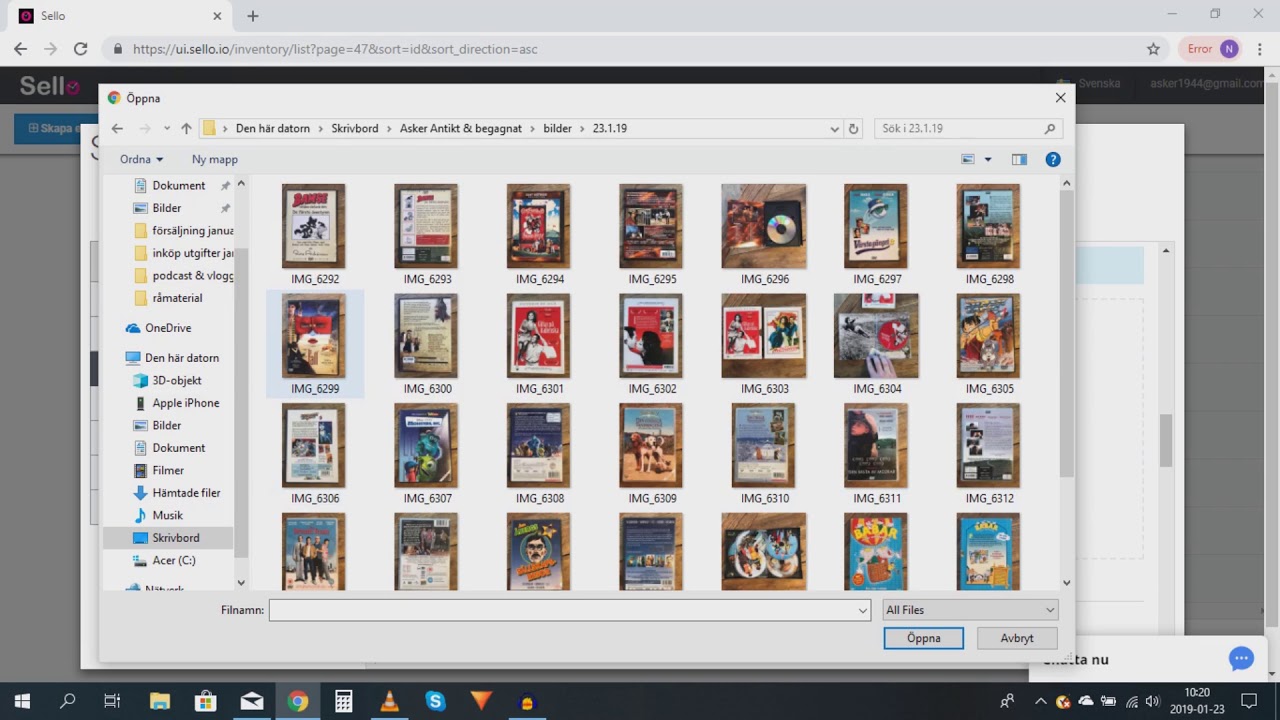Expand the Filnamn combo box dropdown

coord(862,610)
